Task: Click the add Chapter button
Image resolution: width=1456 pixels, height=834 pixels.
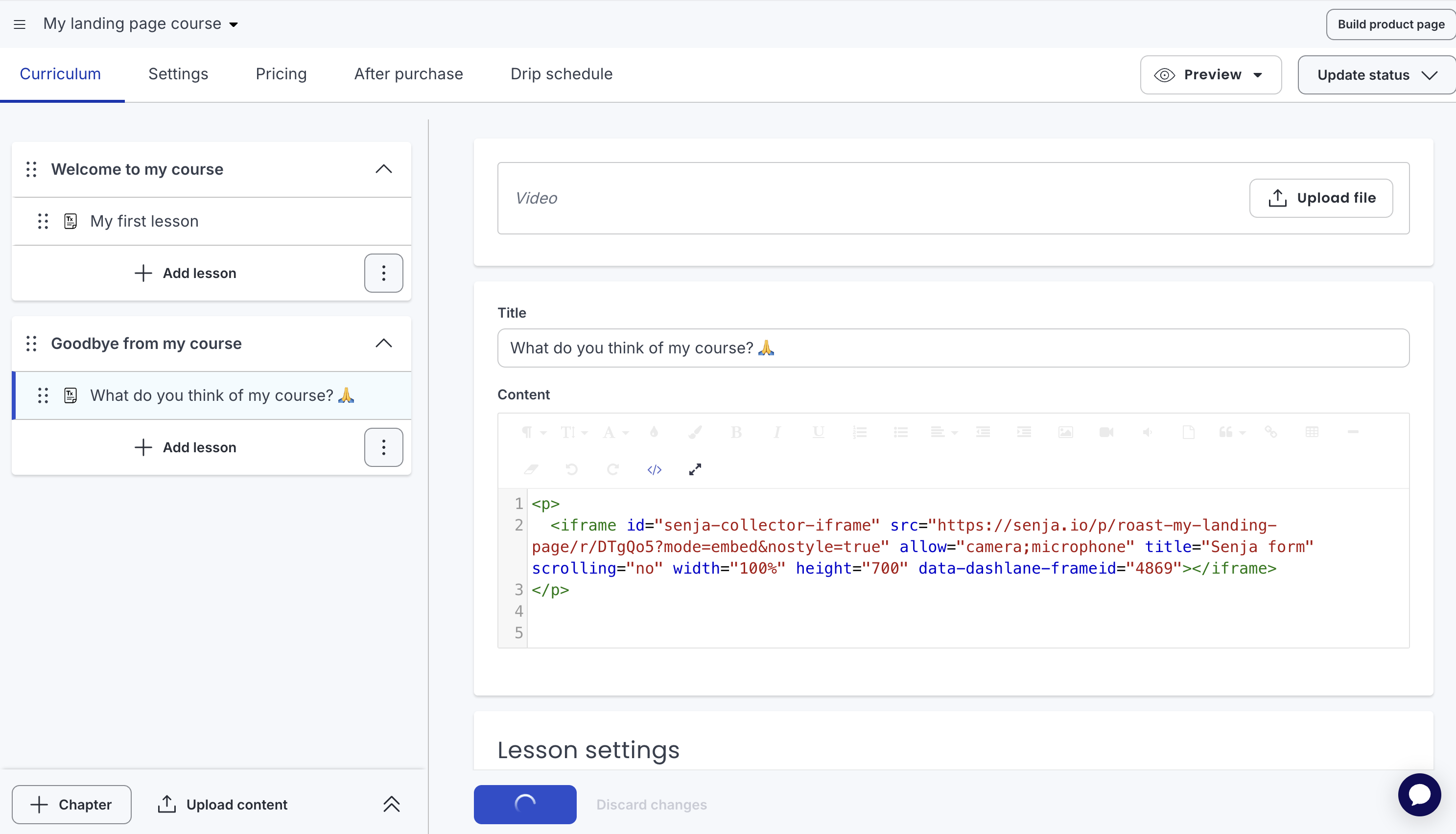Action: point(71,805)
